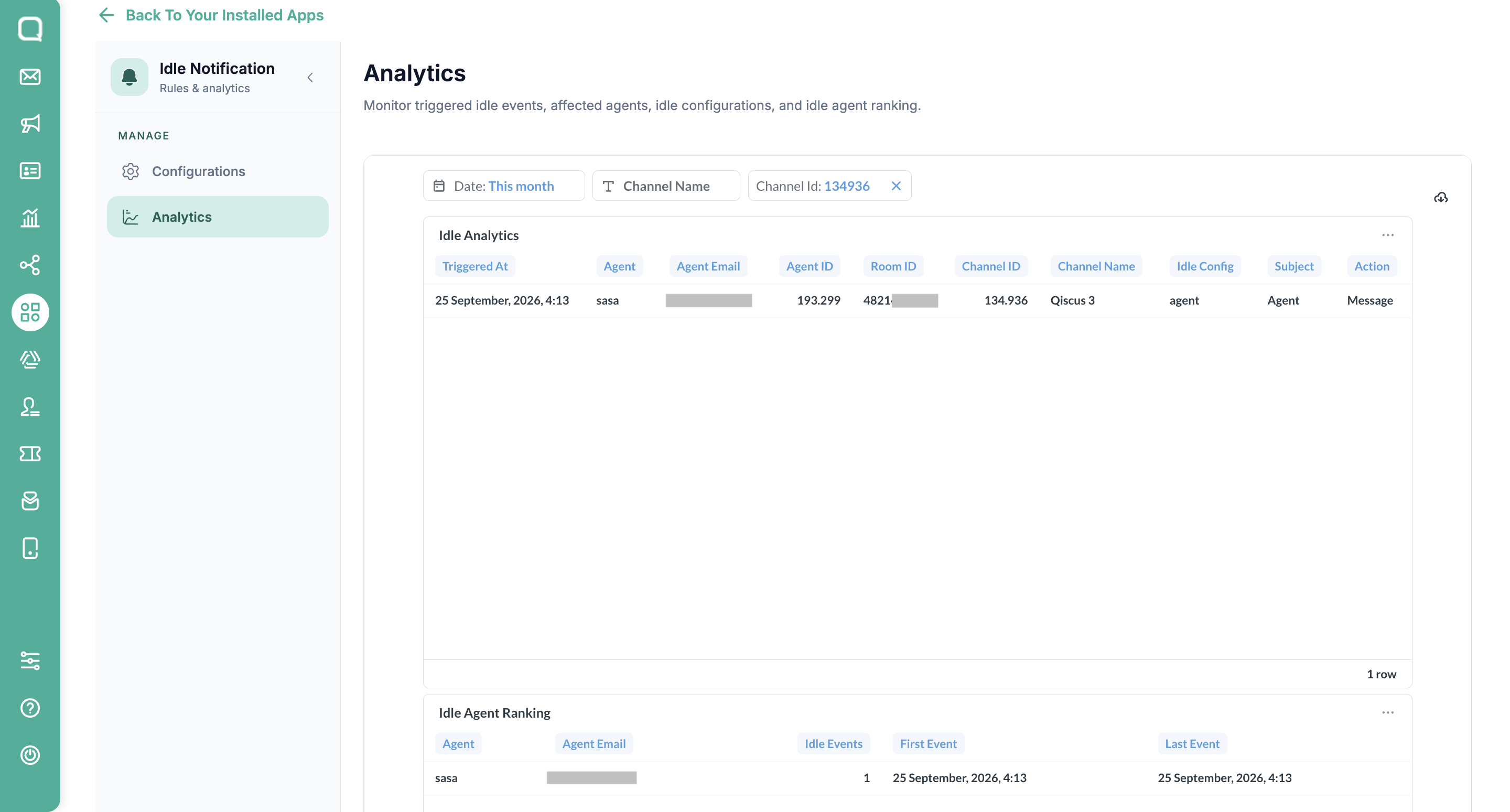The height and width of the screenshot is (812, 1510).
Task: Click the Logout power icon
Action: [30, 755]
